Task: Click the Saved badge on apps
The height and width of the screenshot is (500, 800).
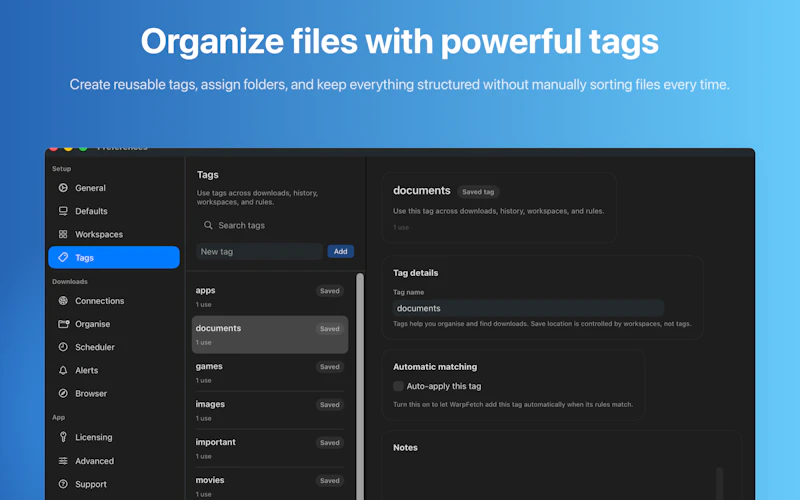Action: click(x=330, y=291)
